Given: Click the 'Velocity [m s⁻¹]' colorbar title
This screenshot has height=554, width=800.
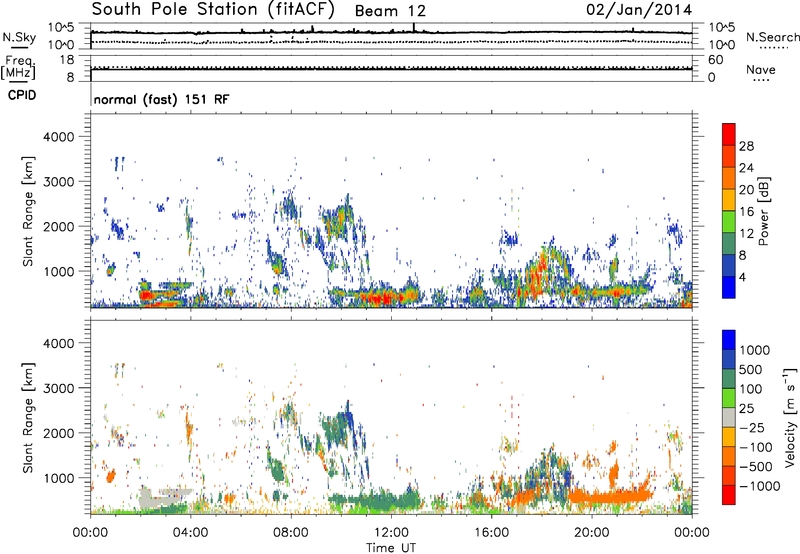Looking at the screenshot, I should pyautogui.click(x=790, y=417).
